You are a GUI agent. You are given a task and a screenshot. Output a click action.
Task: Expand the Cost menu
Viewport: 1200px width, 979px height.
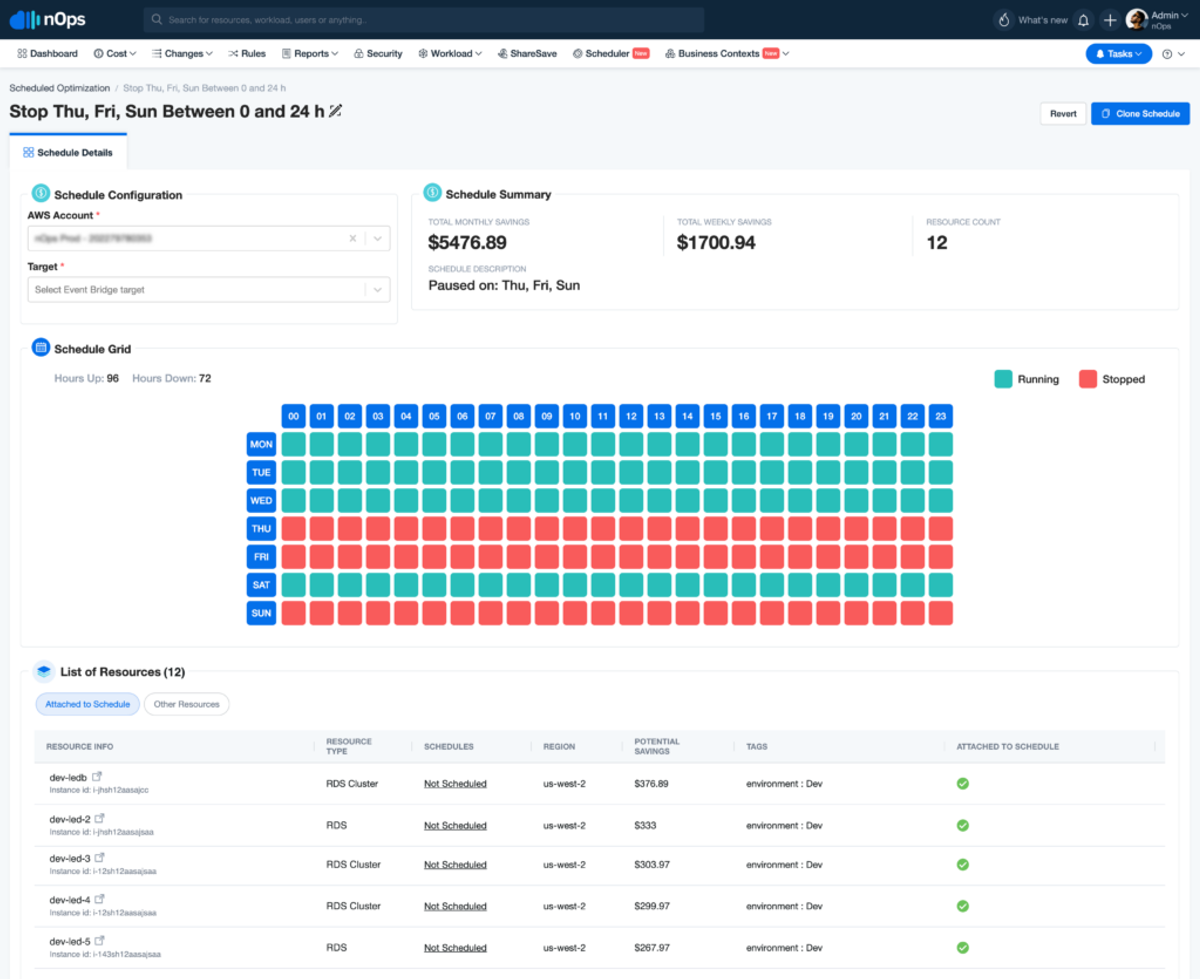116,54
